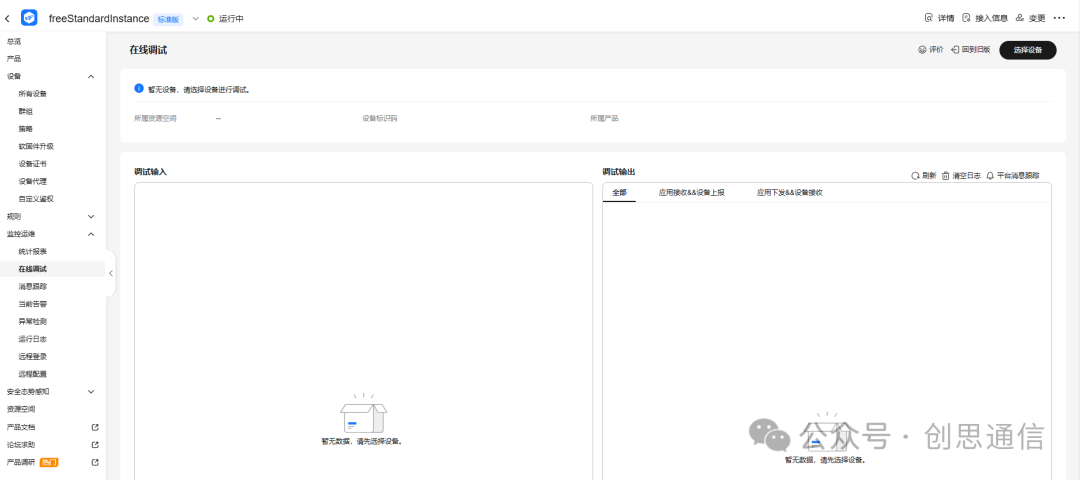Click the back arrow beside the instance logo
The height and width of the screenshot is (480, 1080).
[8, 19]
